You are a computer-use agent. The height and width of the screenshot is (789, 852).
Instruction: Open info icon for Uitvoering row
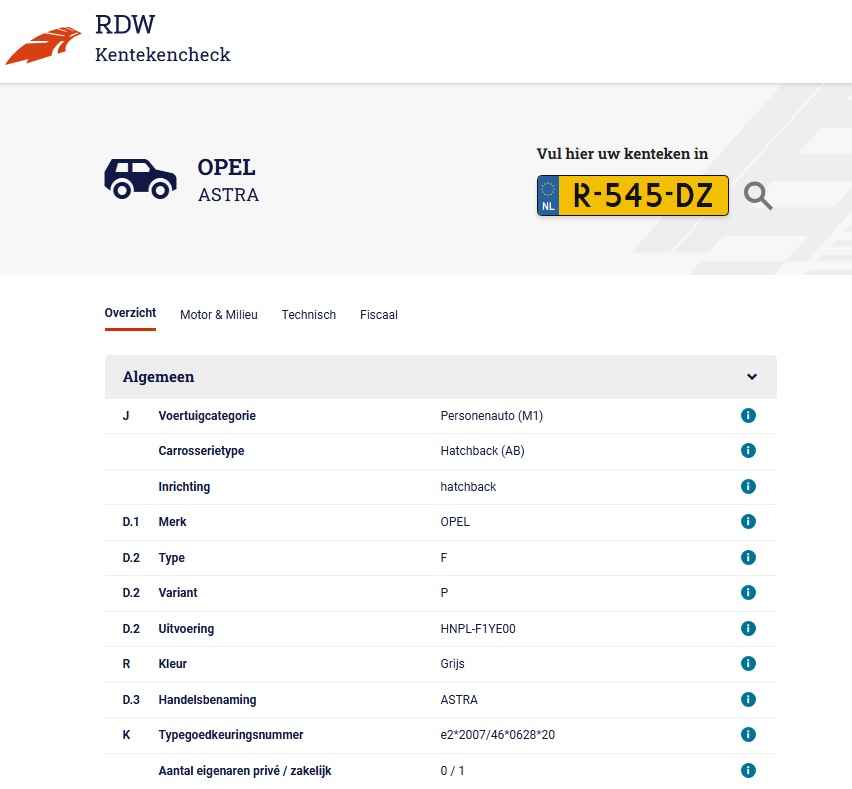[748, 629]
